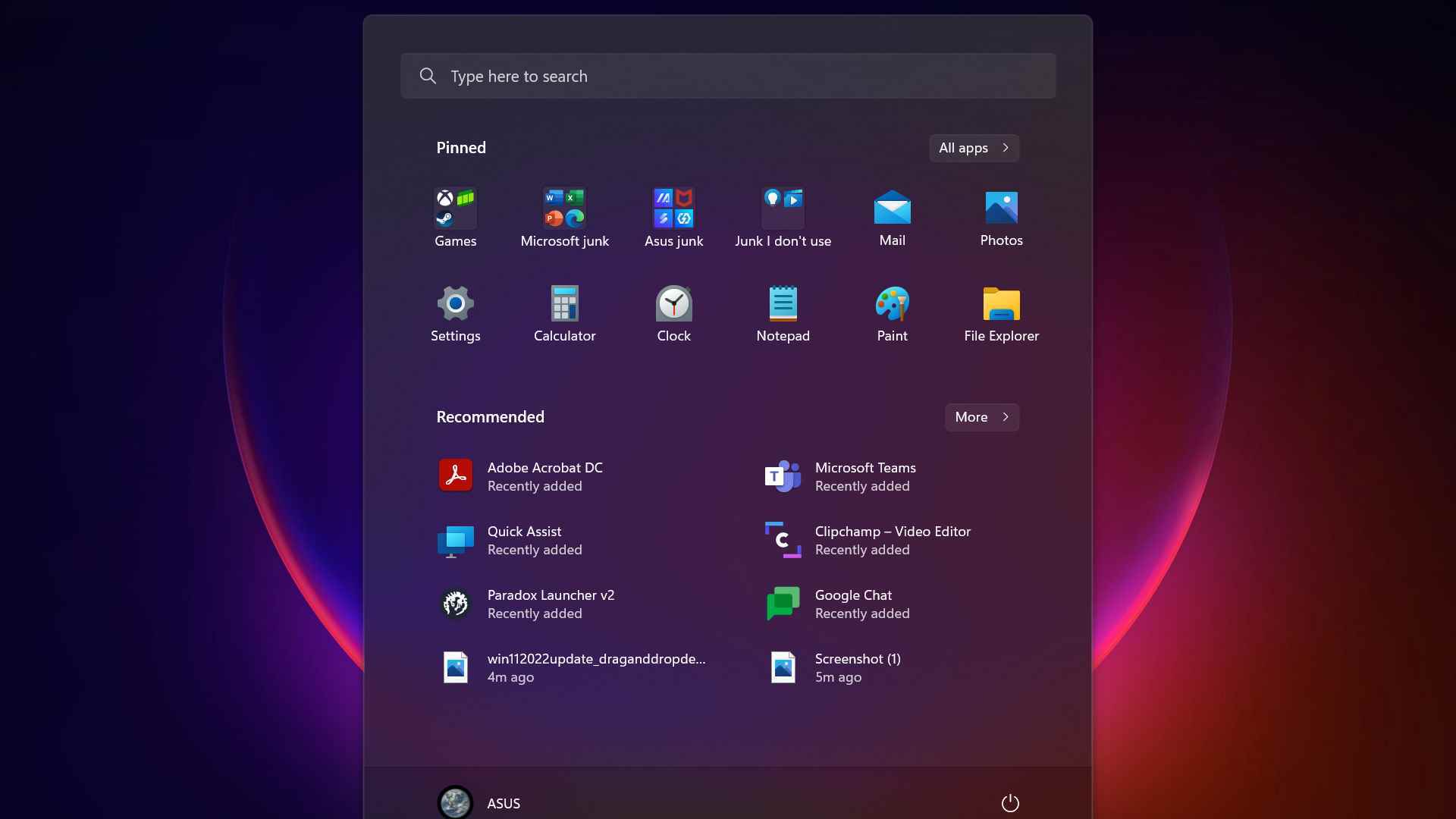Open the Clock app
1456x819 pixels.
[x=673, y=314]
